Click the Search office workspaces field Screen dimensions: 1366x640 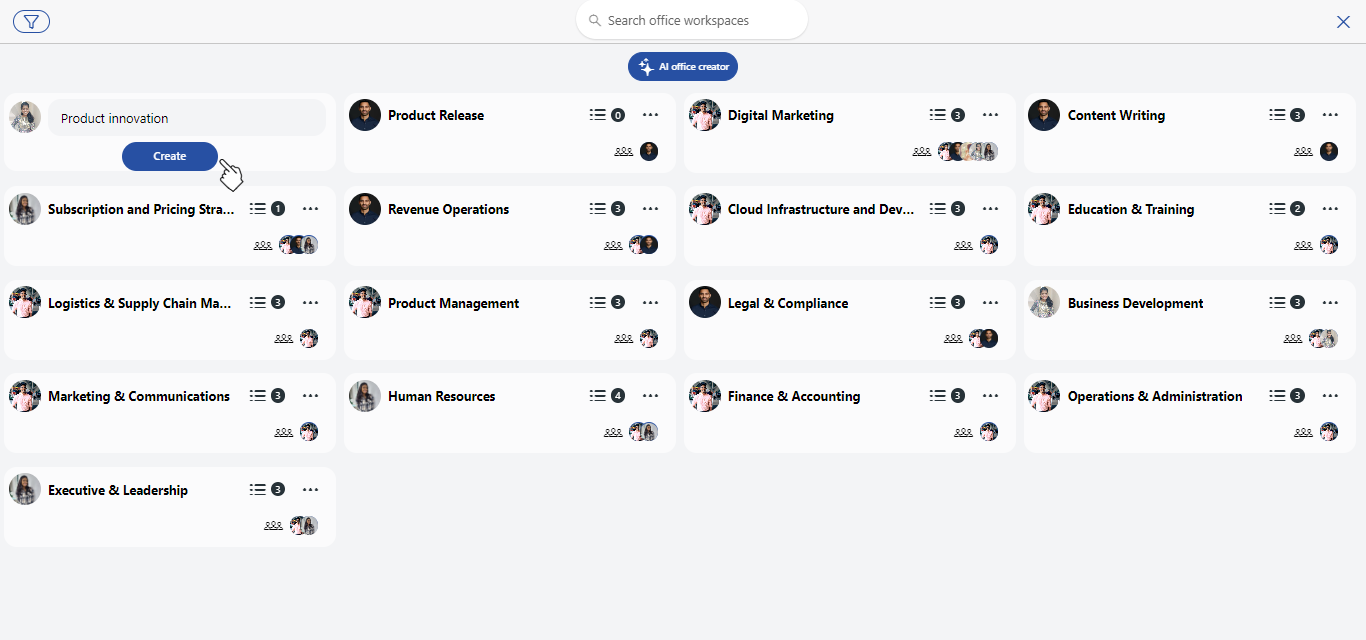coord(692,20)
